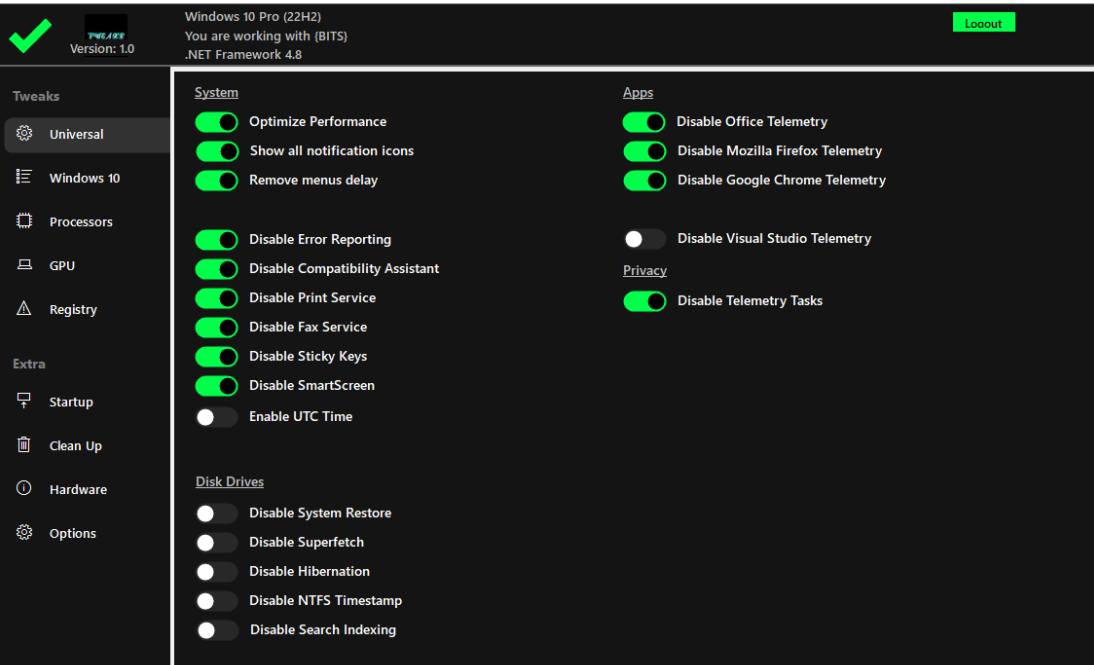
Task: Toggle off Disable Telemetry Tasks
Action: click(644, 301)
